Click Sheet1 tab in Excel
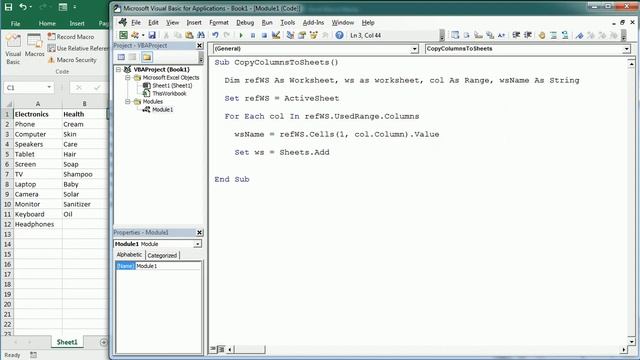The image size is (640, 360). tap(67, 342)
